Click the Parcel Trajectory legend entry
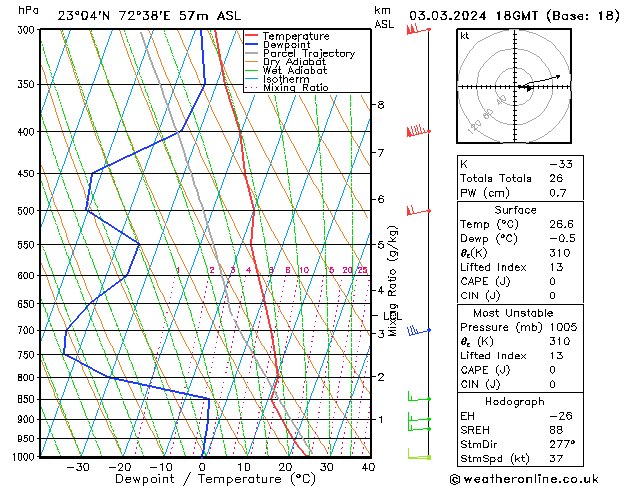 click(300, 53)
